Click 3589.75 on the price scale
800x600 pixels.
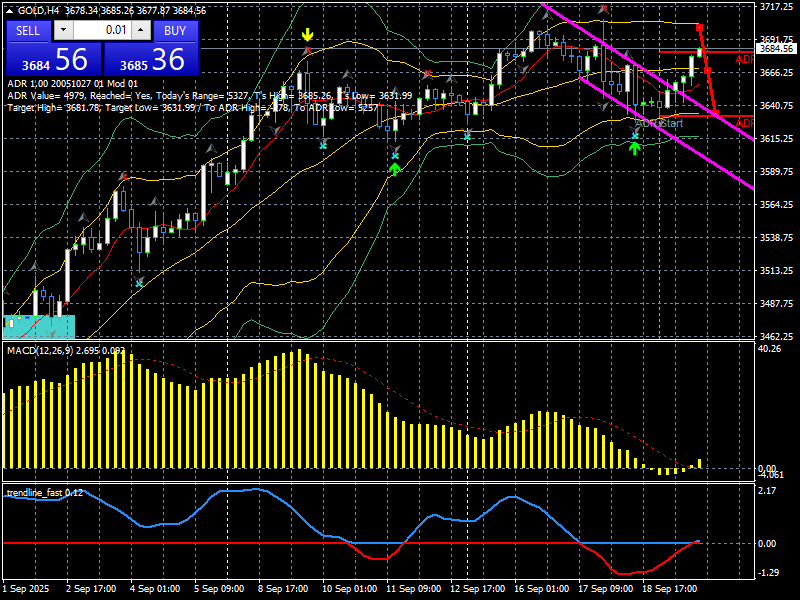click(776, 171)
